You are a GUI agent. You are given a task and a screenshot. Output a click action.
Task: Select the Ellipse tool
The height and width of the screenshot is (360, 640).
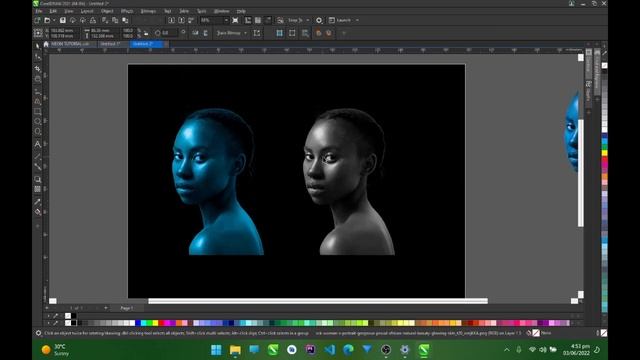click(x=38, y=122)
